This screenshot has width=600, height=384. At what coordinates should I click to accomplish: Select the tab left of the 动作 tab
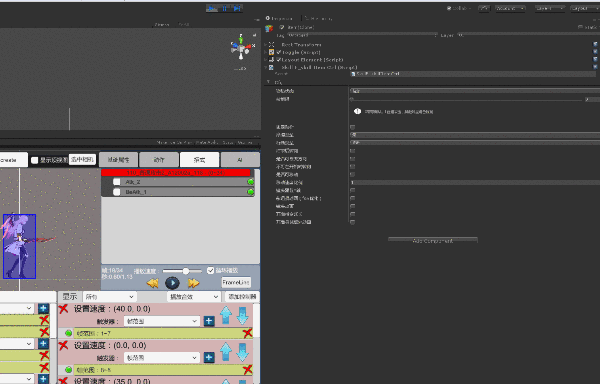(x=118, y=160)
